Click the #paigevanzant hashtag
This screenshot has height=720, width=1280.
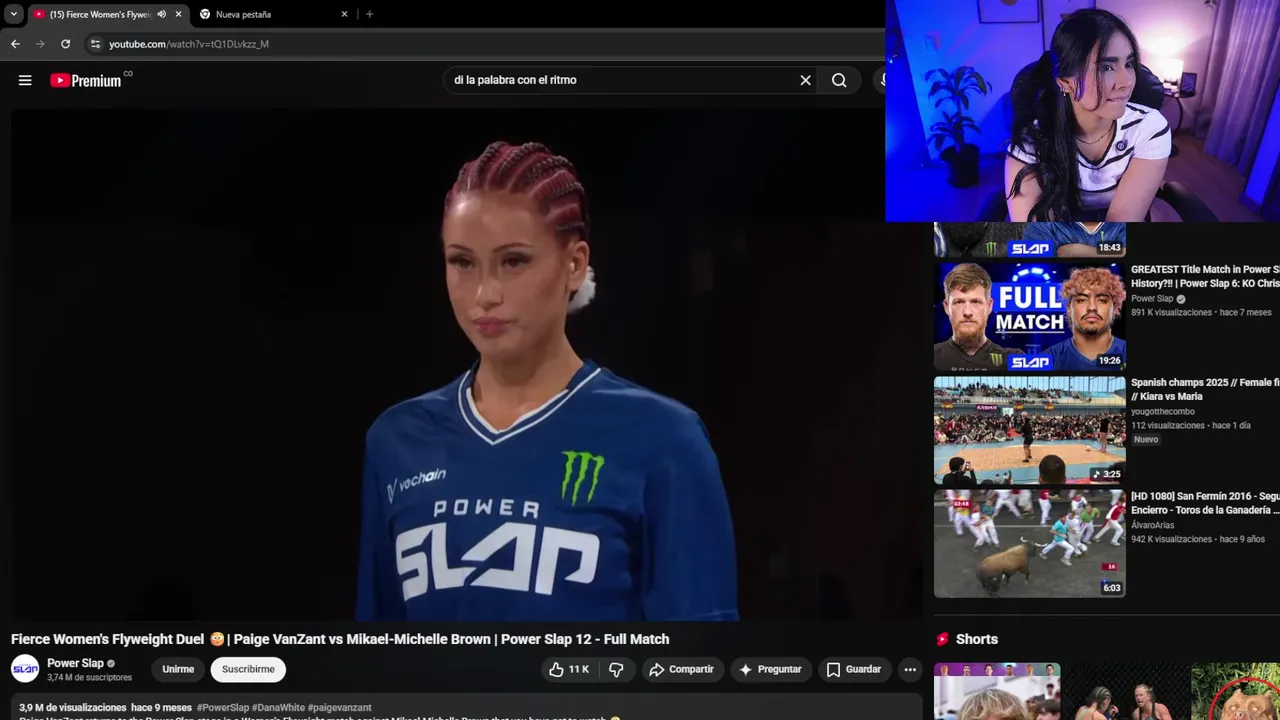340,708
